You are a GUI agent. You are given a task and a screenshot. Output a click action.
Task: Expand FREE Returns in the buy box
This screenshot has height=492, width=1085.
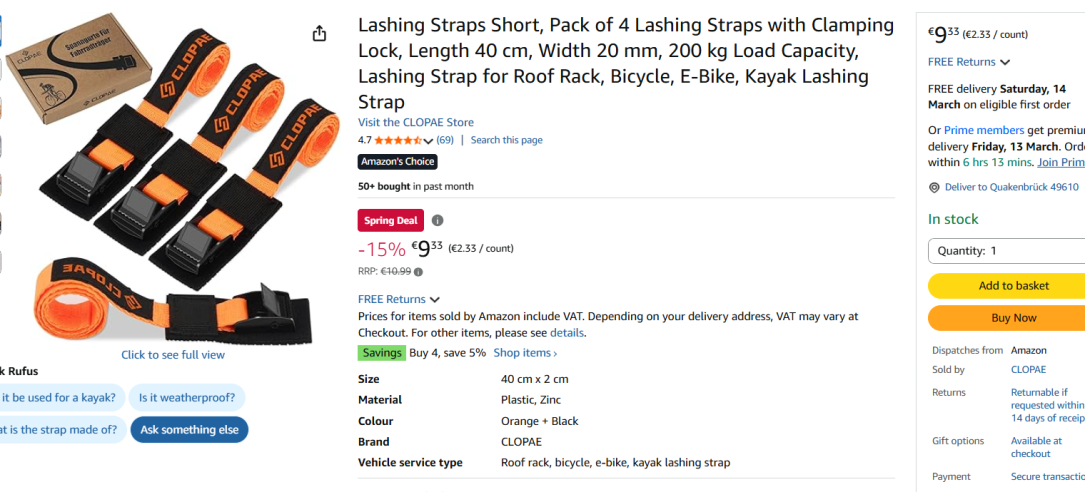pyautogui.click(x=969, y=62)
